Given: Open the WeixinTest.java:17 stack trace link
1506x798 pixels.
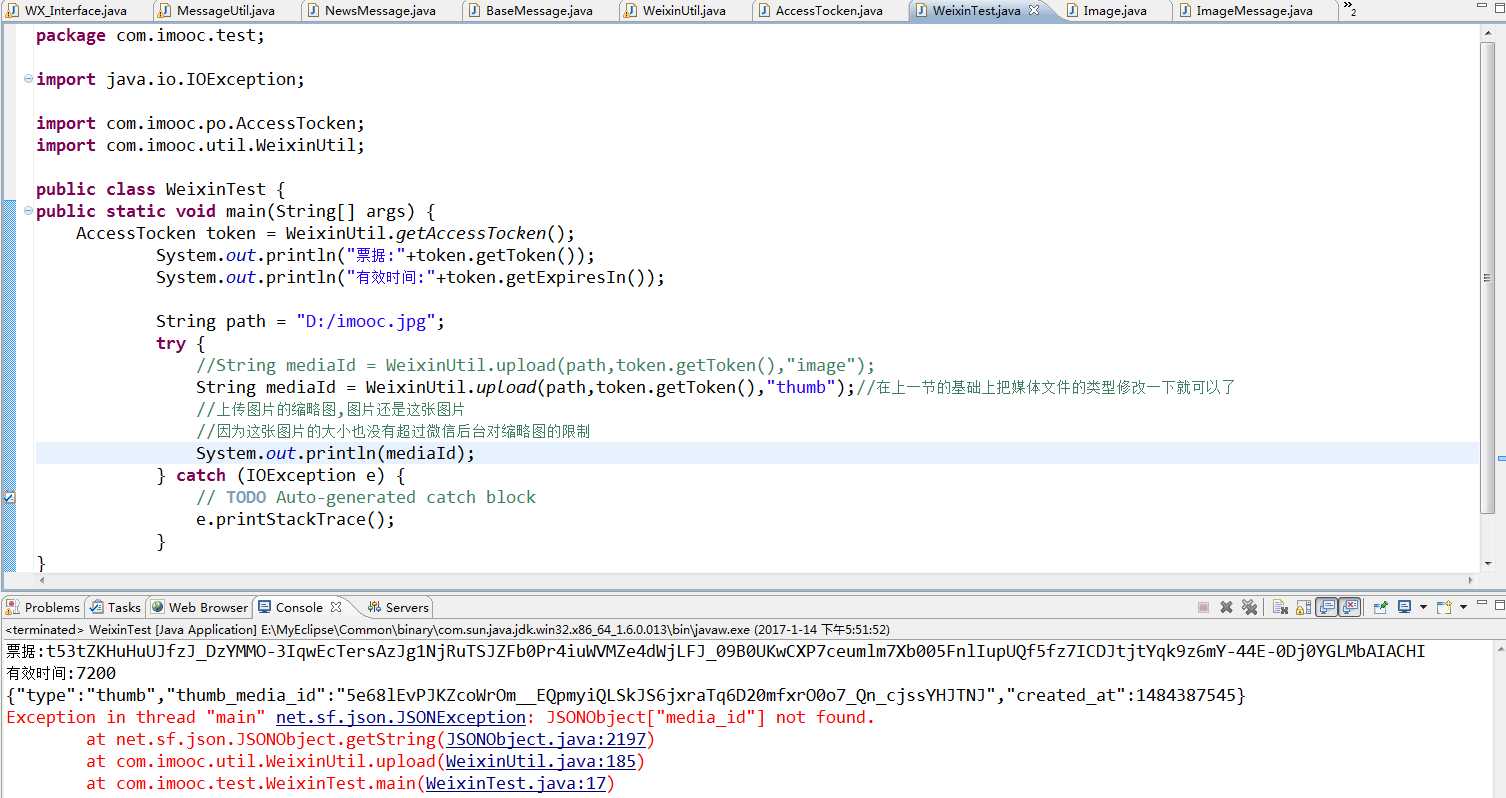Looking at the screenshot, I should pos(516,783).
